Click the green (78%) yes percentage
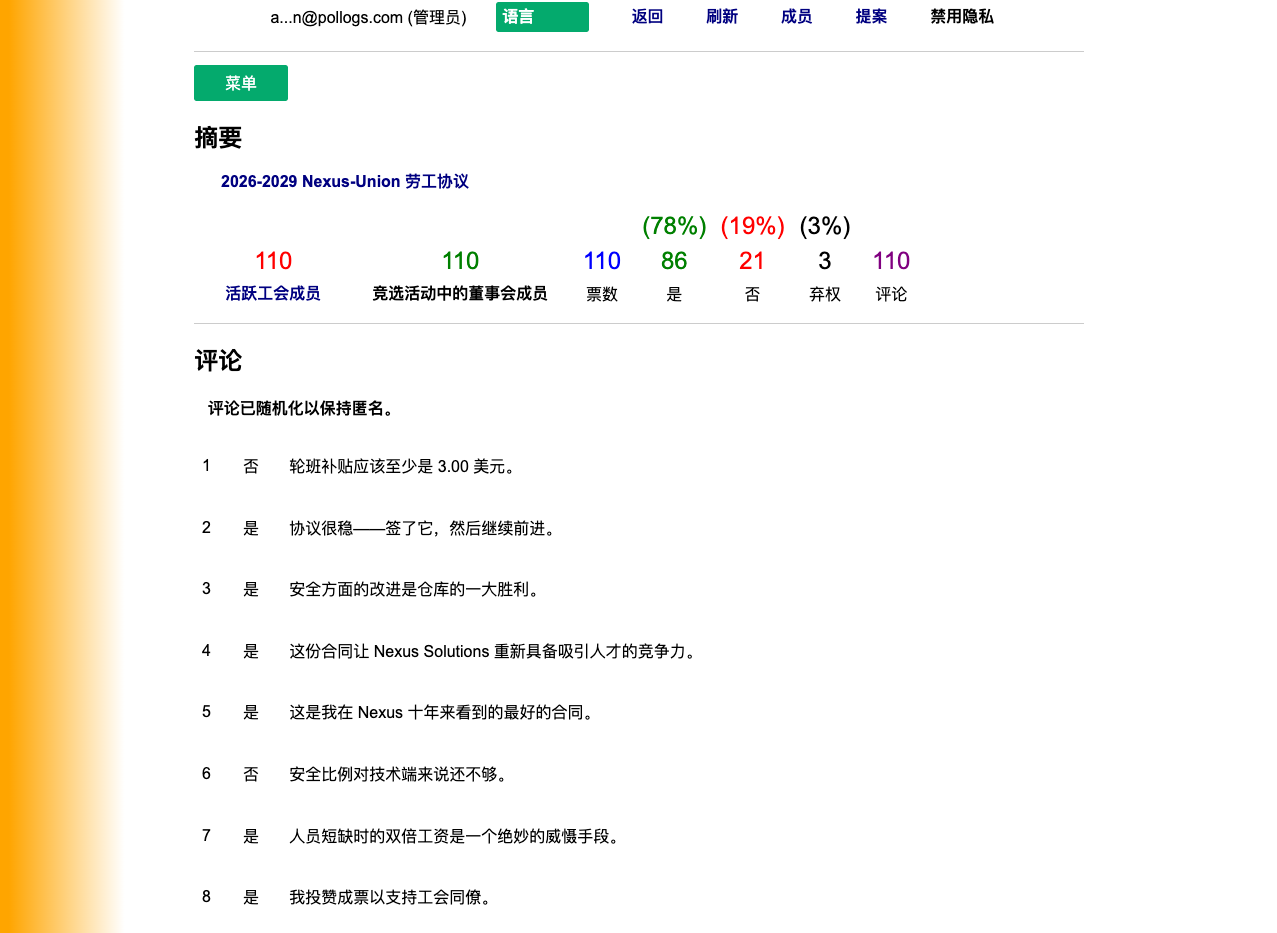The width and height of the screenshot is (1277, 933). (673, 226)
